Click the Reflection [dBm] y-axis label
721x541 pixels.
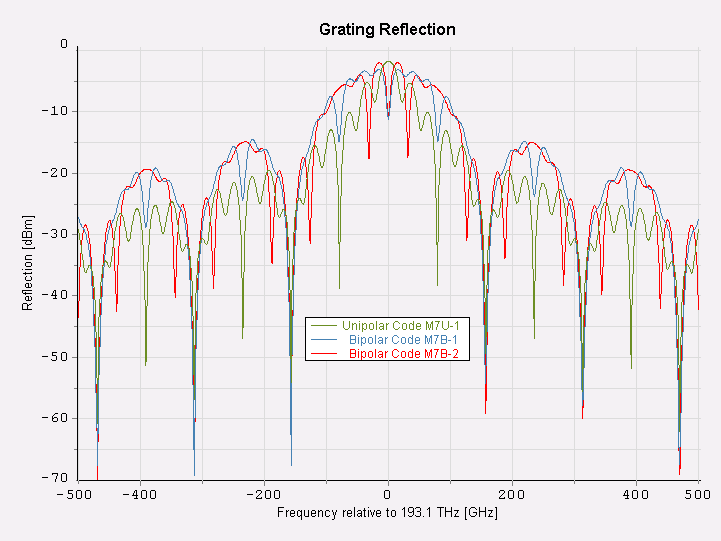(27, 261)
